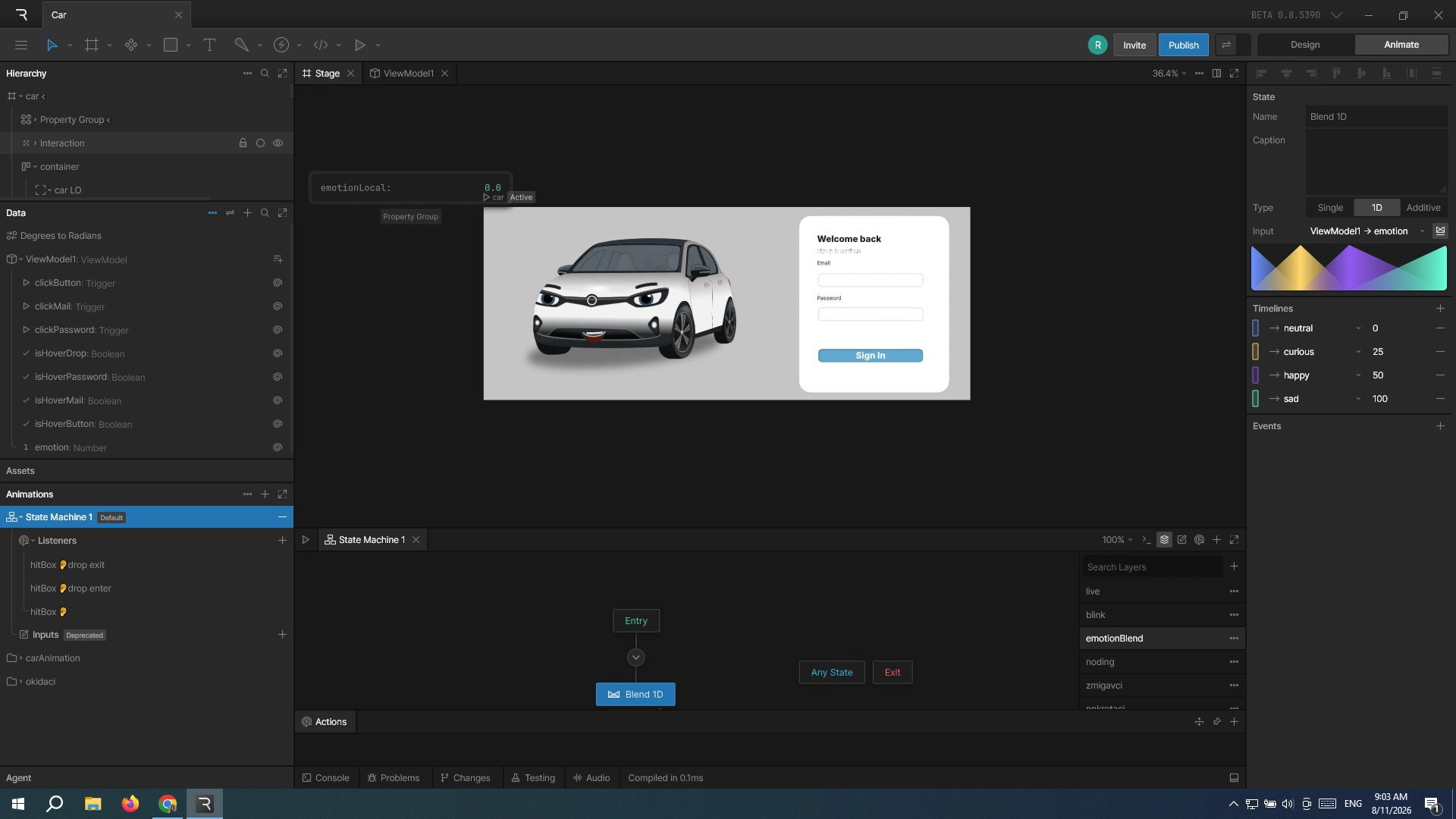Image resolution: width=1456 pixels, height=819 pixels.
Task: Play the State Machine 1
Action: tap(306, 540)
